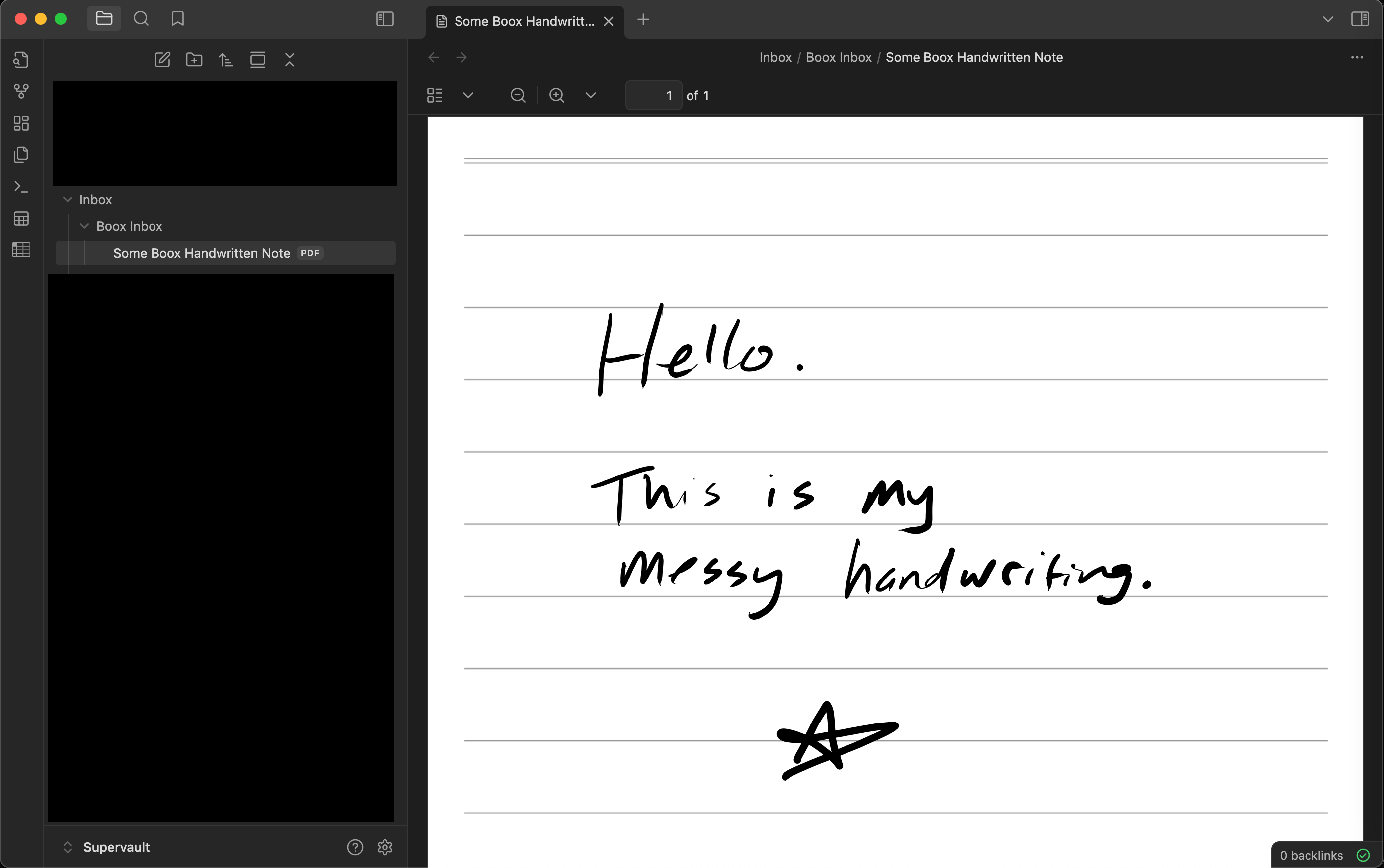Zoom in on the PDF
The width and height of the screenshot is (1384, 868).
click(x=556, y=95)
